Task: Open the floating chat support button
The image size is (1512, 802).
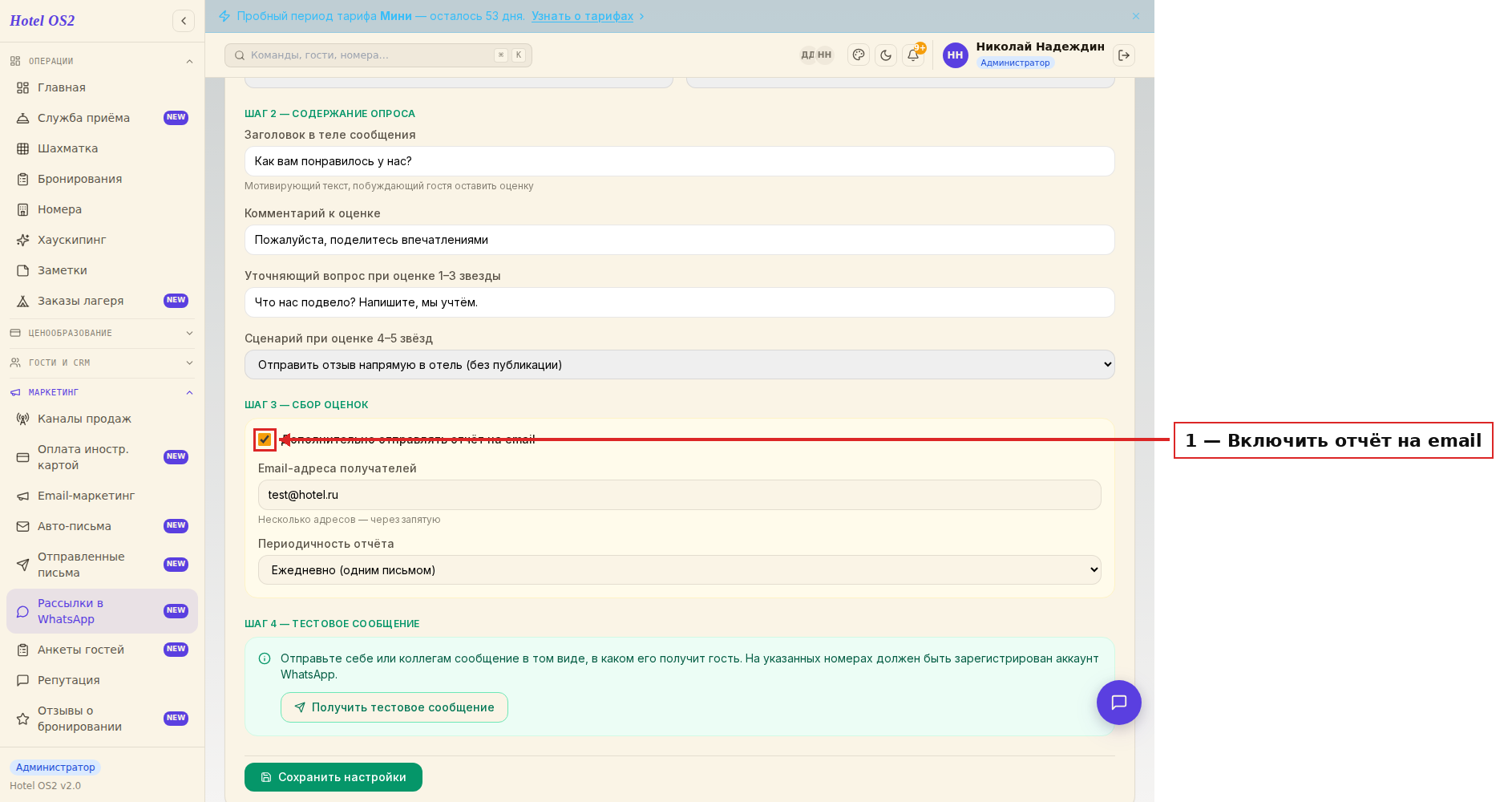Action: pyautogui.click(x=1119, y=703)
